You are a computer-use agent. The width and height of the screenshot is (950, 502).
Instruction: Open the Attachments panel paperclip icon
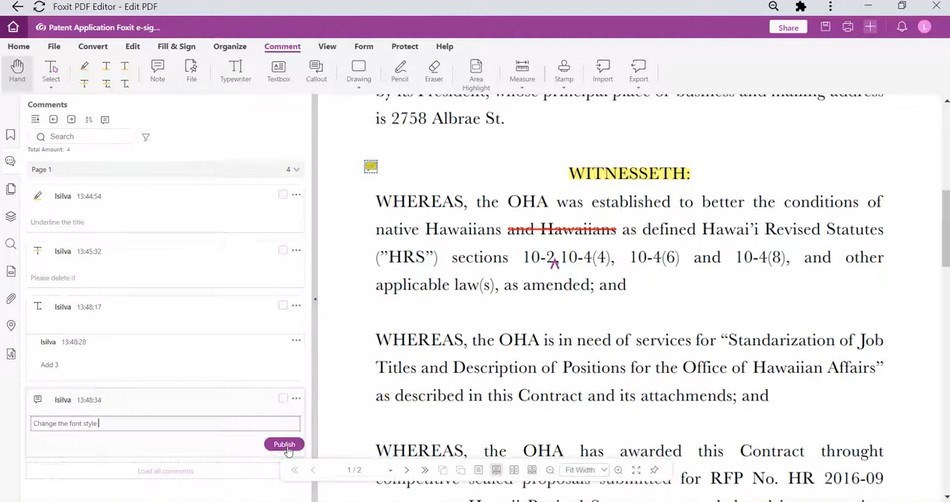[x=11, y=298]
